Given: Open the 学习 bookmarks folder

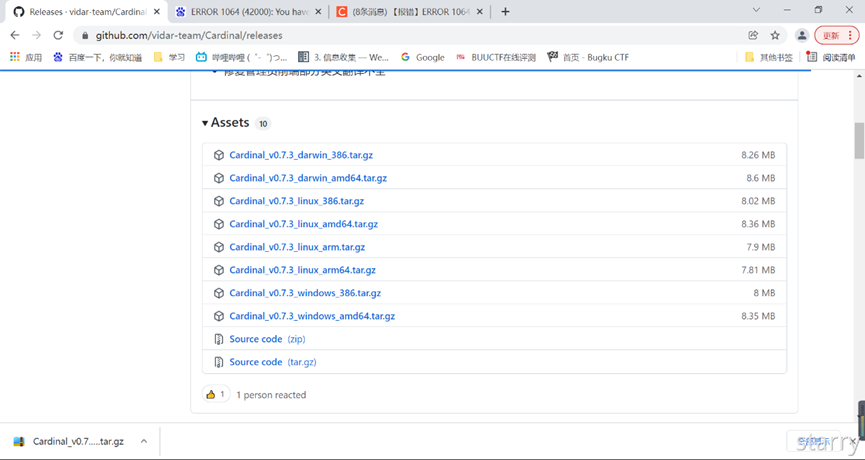Looking at the screenshot, I should 169,57.
